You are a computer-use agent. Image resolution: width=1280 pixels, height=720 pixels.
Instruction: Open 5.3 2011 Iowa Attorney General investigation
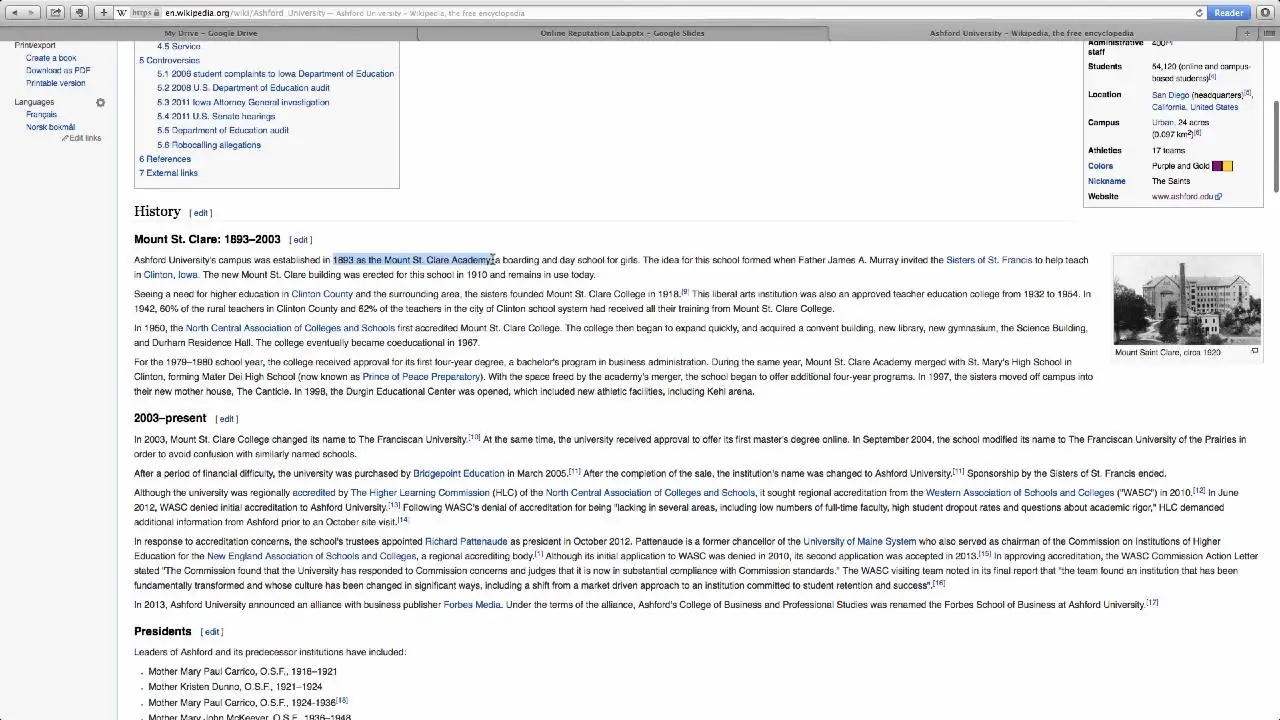point(243,102)
